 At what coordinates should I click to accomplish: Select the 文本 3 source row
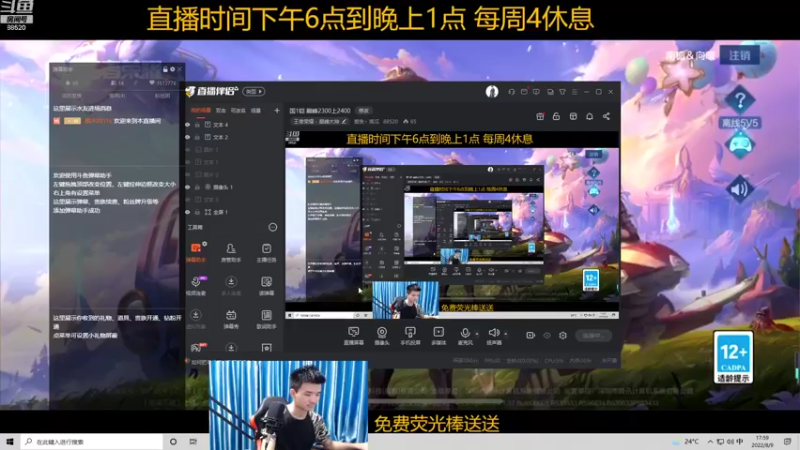233,199
